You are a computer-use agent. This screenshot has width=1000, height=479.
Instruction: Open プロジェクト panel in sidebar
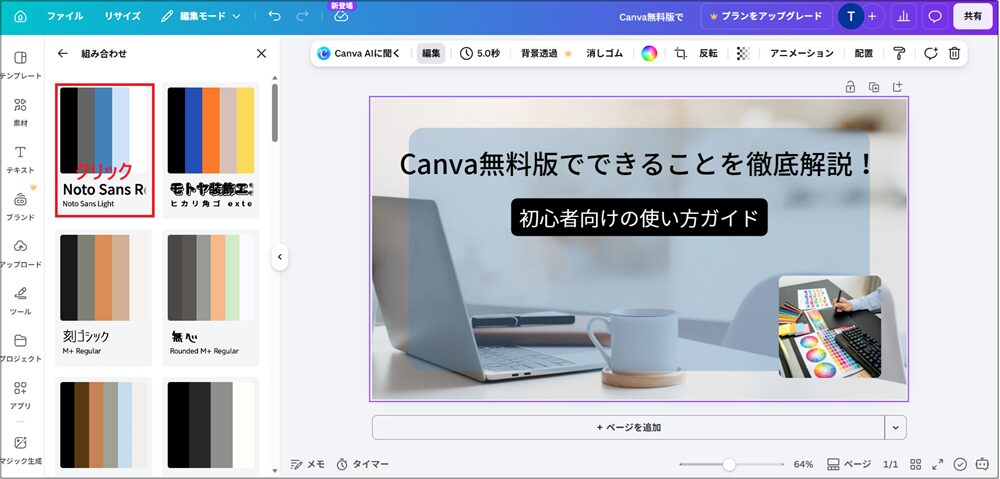20,348
